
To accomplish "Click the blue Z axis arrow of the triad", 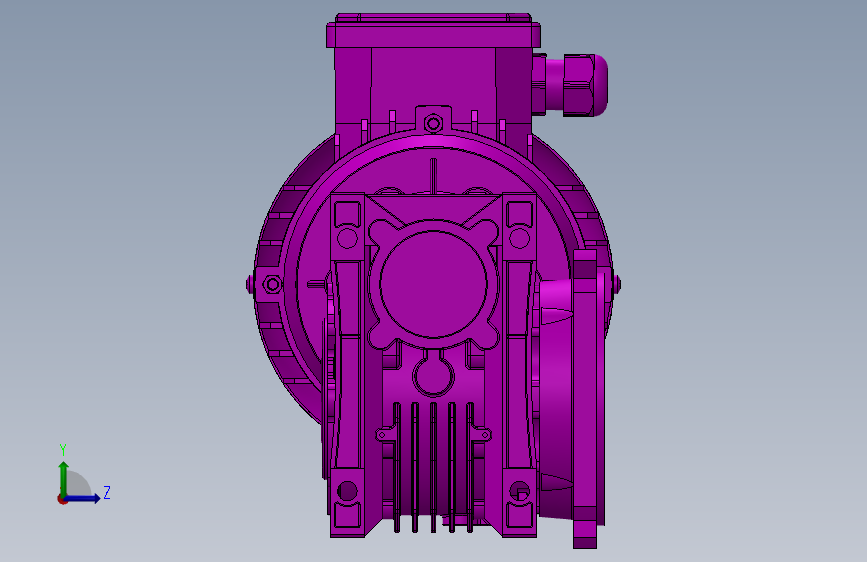I will click(x=84, y=498).
